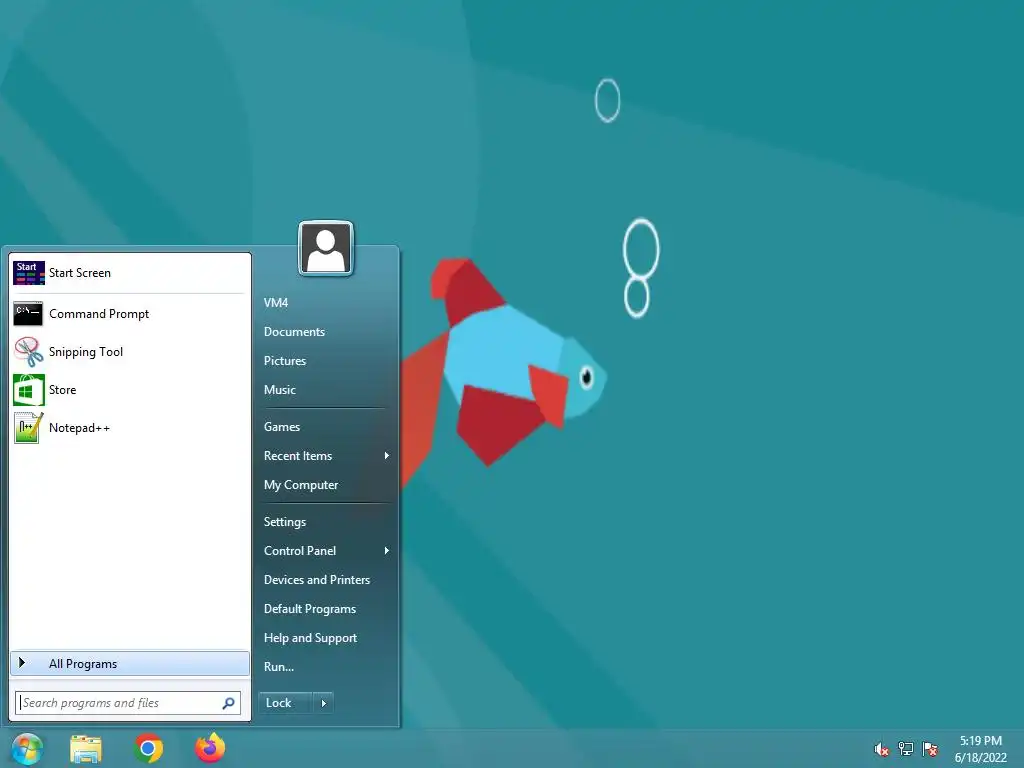Screen dimensions: 1024x768
Task: Click the Lock button
Action: (x=285, y=703)
